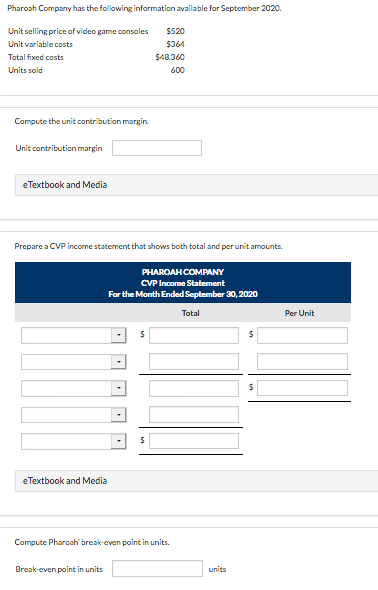The image size is (378, 590).
Task: Click the fourth row Total amount field
Action: pos(194,414)
